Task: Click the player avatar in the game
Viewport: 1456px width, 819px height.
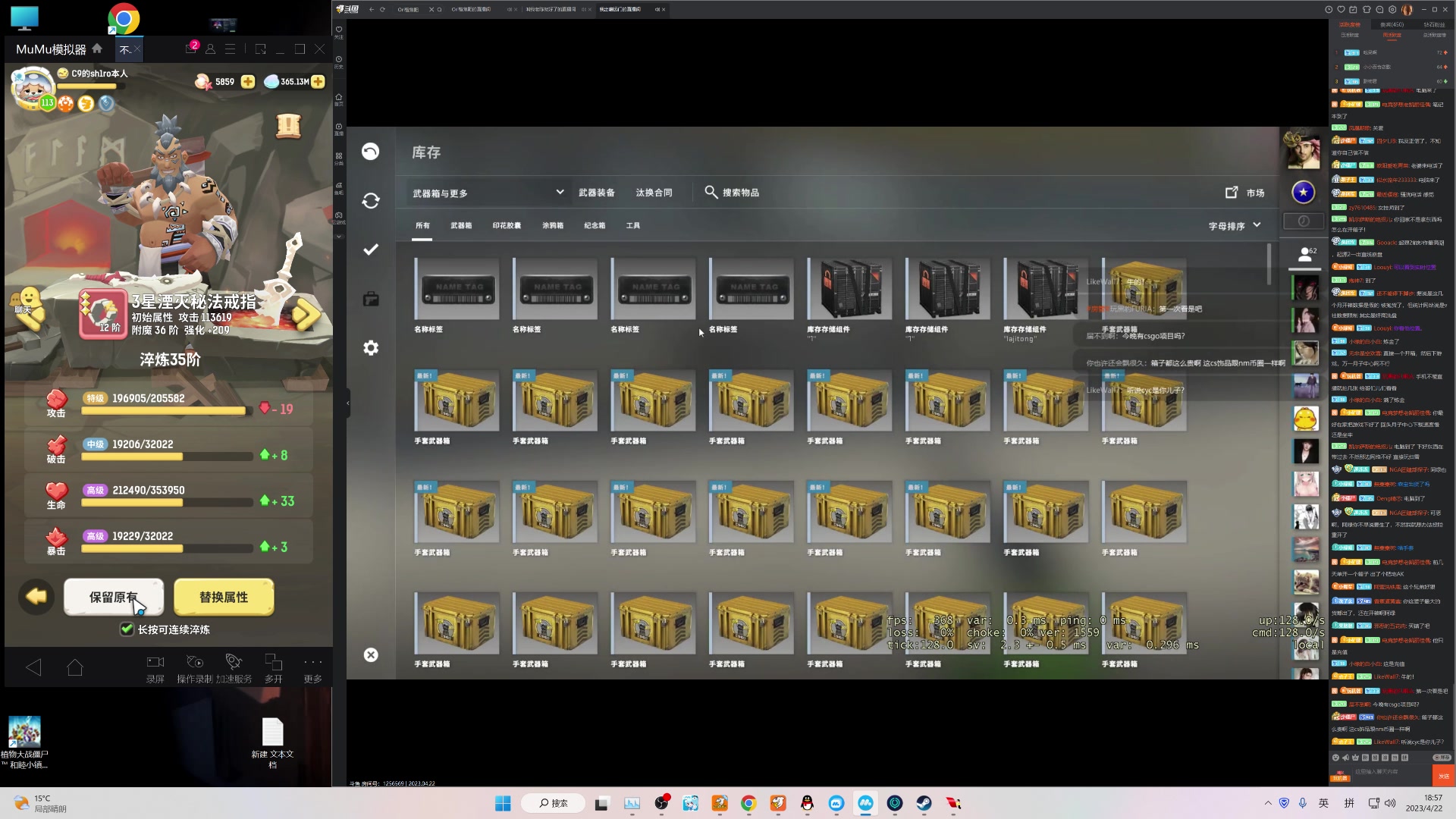Action: 32,87
